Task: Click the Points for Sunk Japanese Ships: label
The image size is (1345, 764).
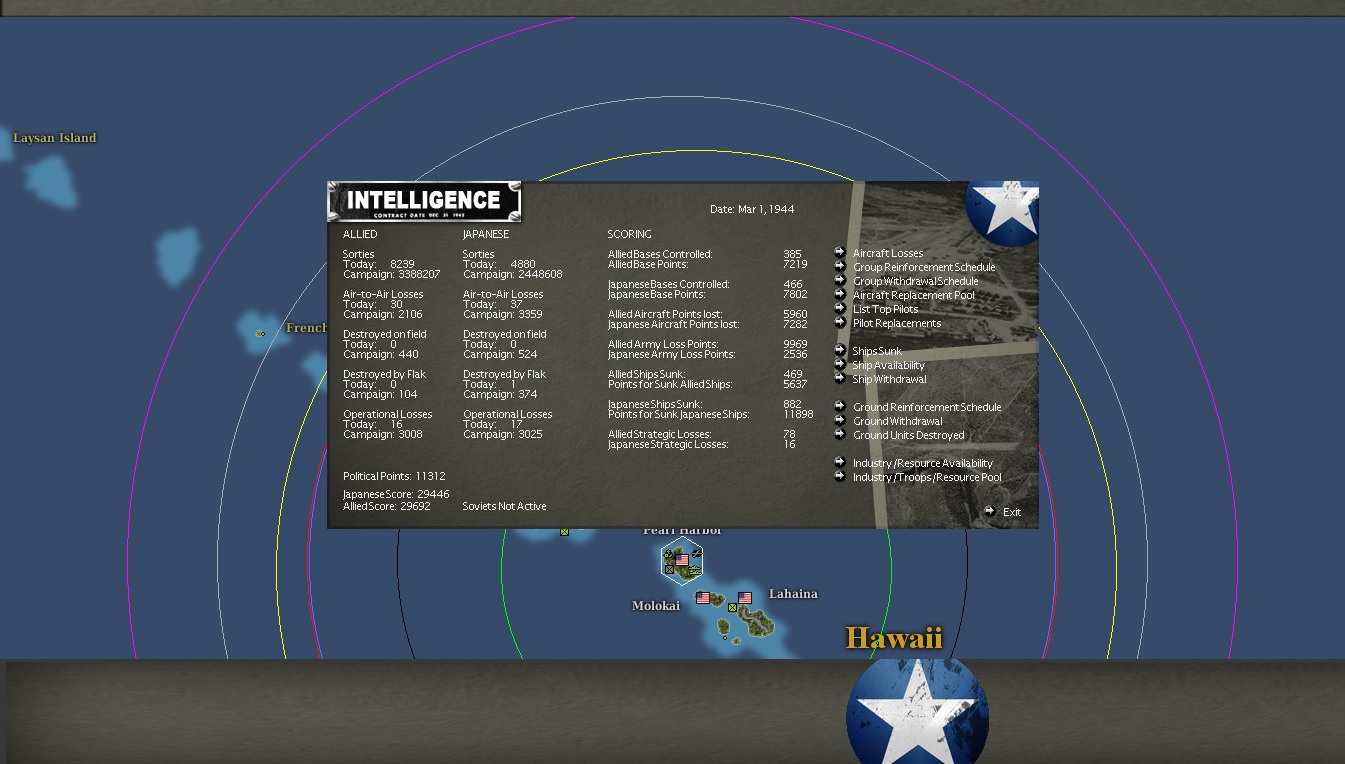Action: (679, 414)
